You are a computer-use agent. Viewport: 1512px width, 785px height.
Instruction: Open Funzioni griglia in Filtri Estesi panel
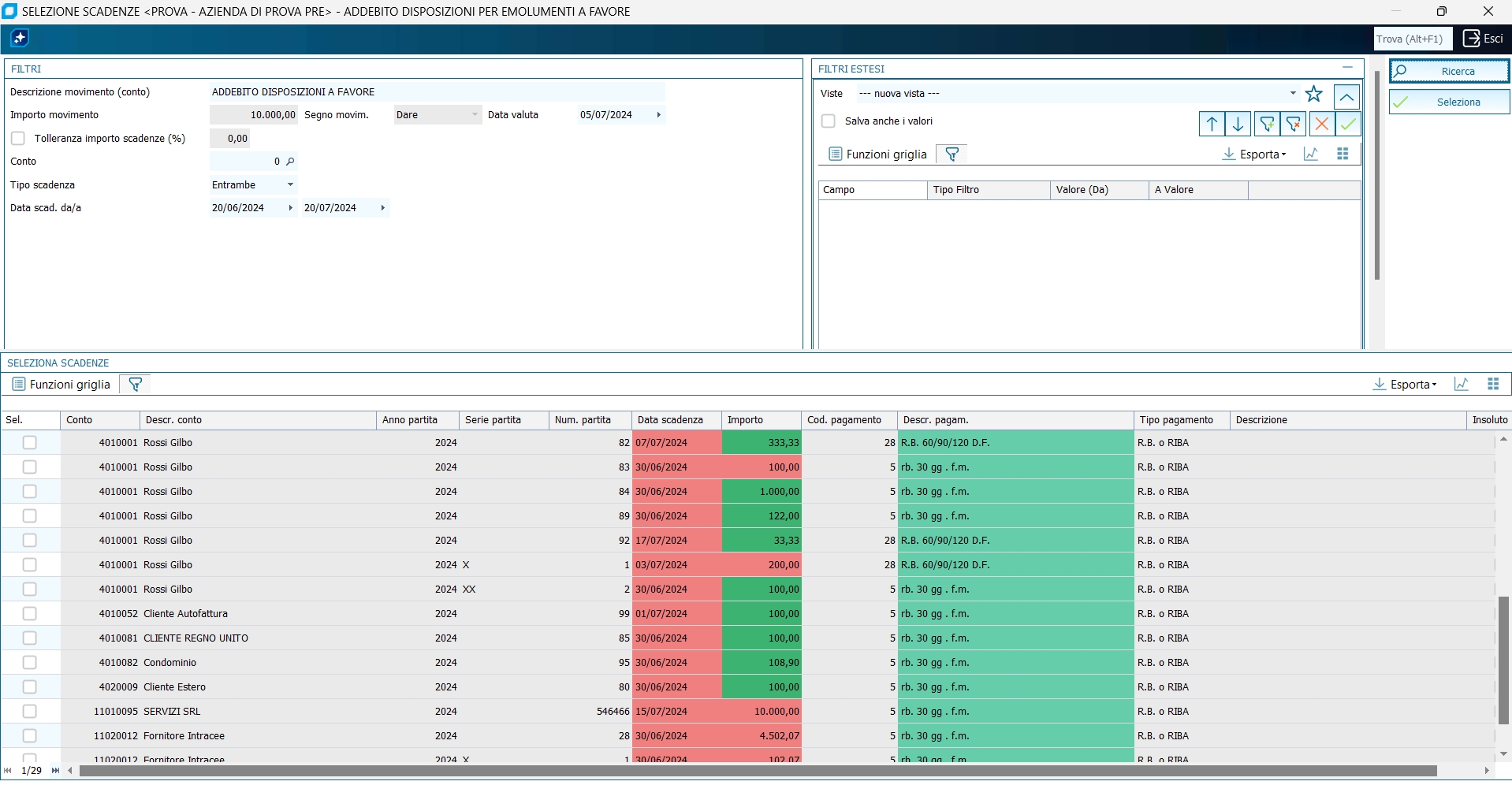(877, 154)
